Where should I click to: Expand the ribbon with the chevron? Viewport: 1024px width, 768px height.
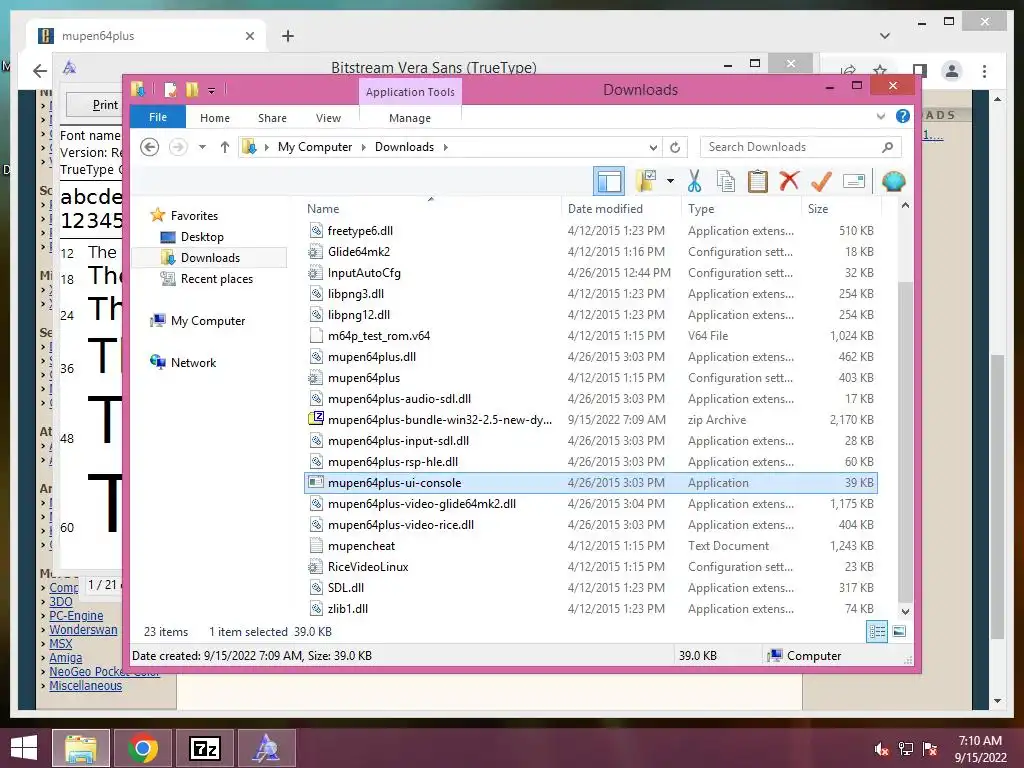click(880, 116)
